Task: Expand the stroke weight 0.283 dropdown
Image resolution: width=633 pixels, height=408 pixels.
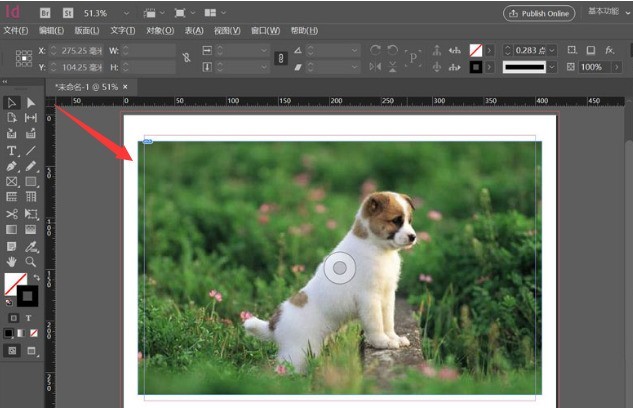Action: click(552, 50)
